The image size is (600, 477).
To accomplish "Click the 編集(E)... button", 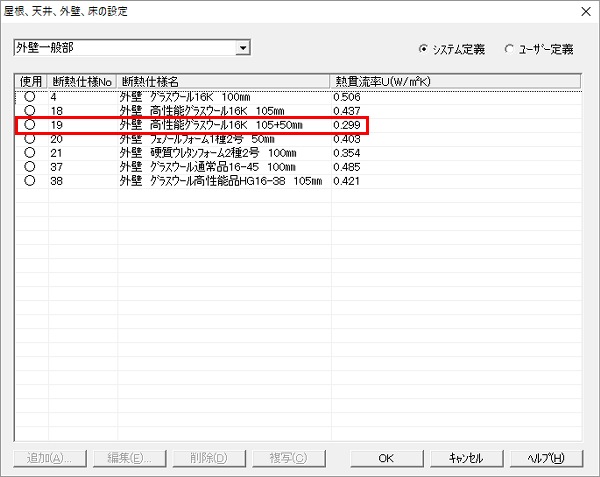I will 129,458.
